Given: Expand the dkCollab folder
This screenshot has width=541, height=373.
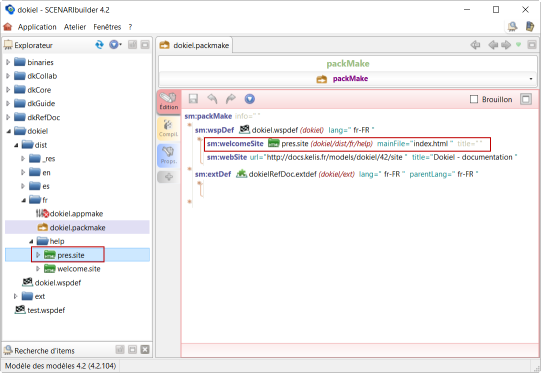Looking at the screenshot, I should coord(8,76).
